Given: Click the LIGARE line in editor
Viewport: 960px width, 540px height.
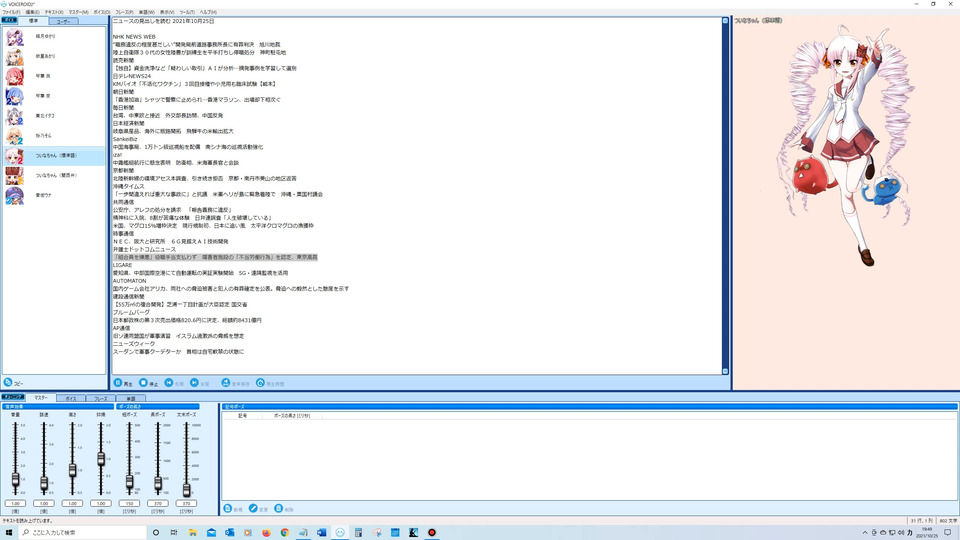Looking at the screenshot, I should point(122,265).
